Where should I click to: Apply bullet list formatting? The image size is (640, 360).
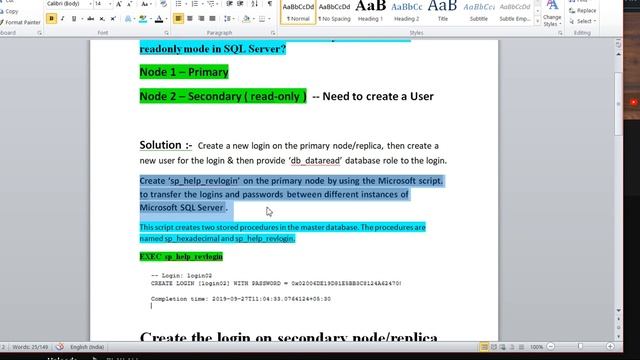(178, 4)
